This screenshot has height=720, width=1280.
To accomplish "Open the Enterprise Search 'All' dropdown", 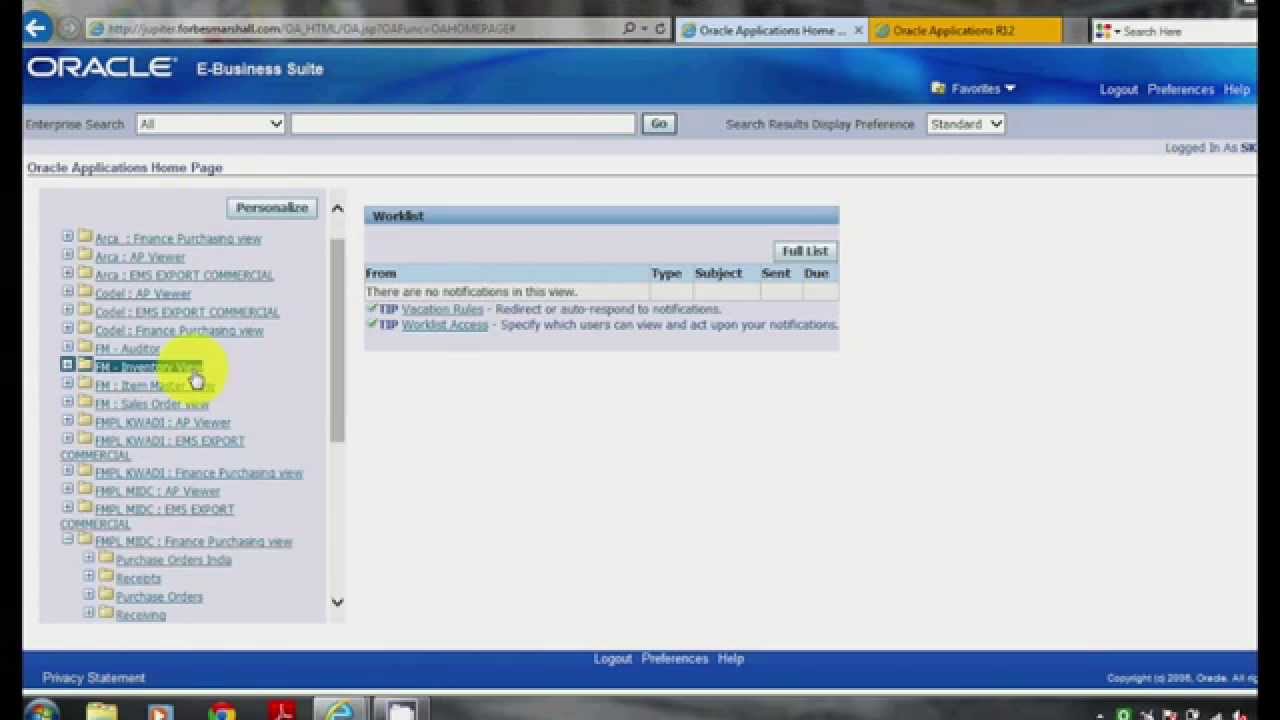I will click(x=211, y=124).
